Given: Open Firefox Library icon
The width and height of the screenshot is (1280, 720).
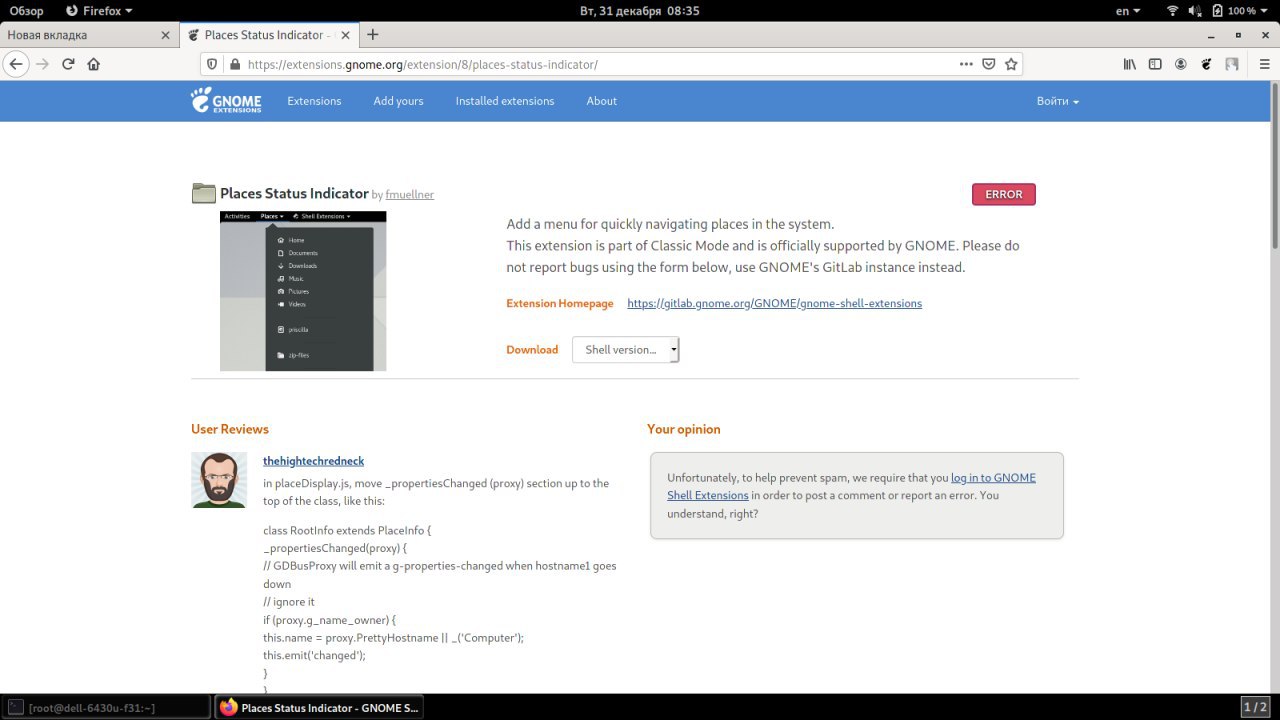Looking at the screenshot, I should 1130,64.
